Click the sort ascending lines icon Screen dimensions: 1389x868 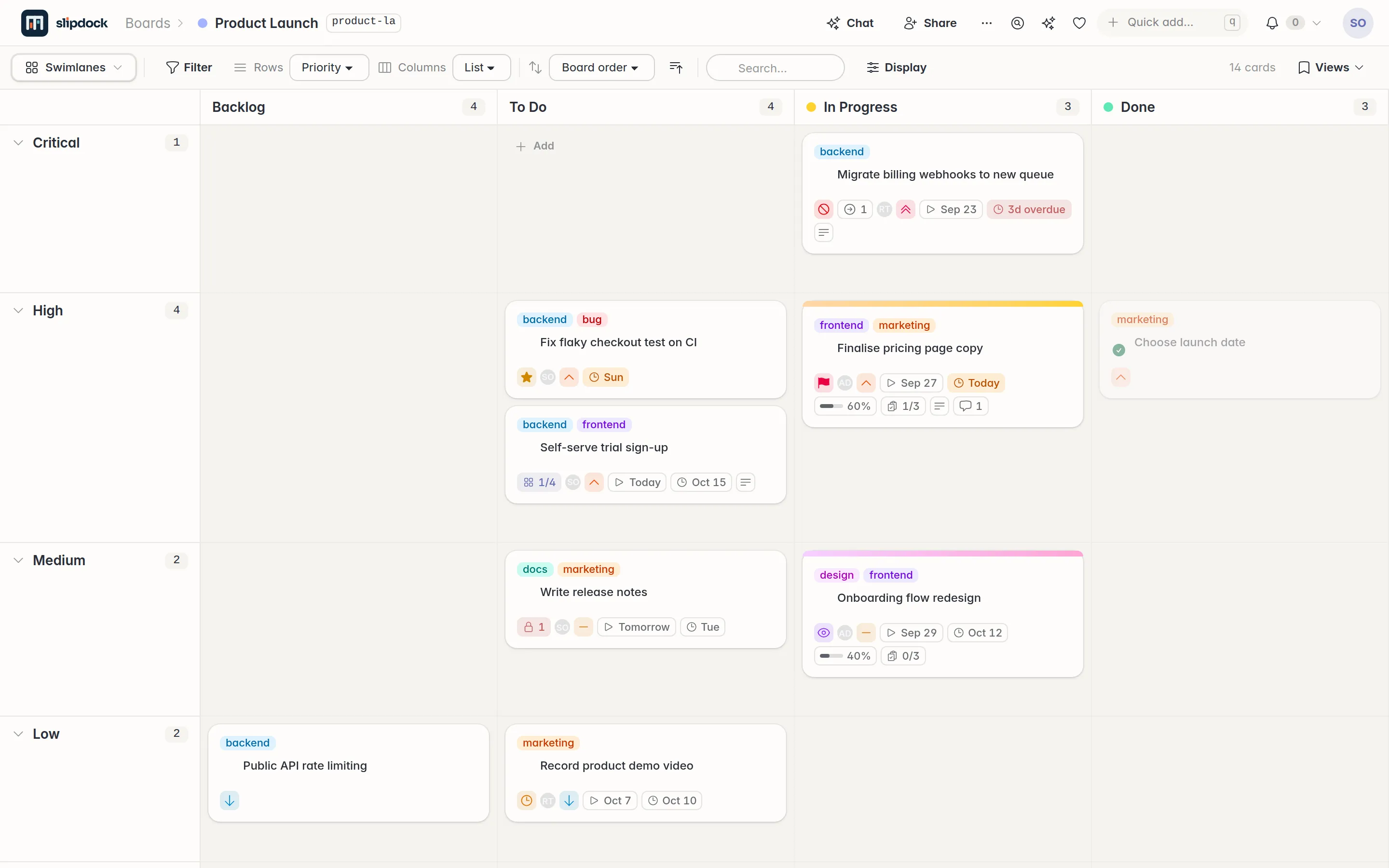[x=676, y=68]
